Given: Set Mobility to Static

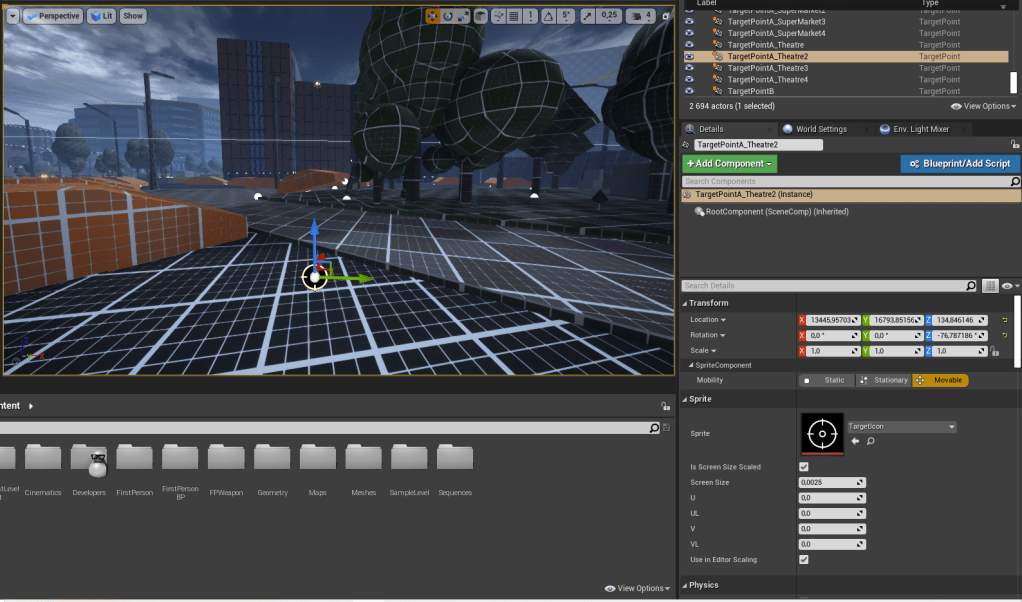Looking at the screenshot, I should pyautogui.click(x=826, y=380).
